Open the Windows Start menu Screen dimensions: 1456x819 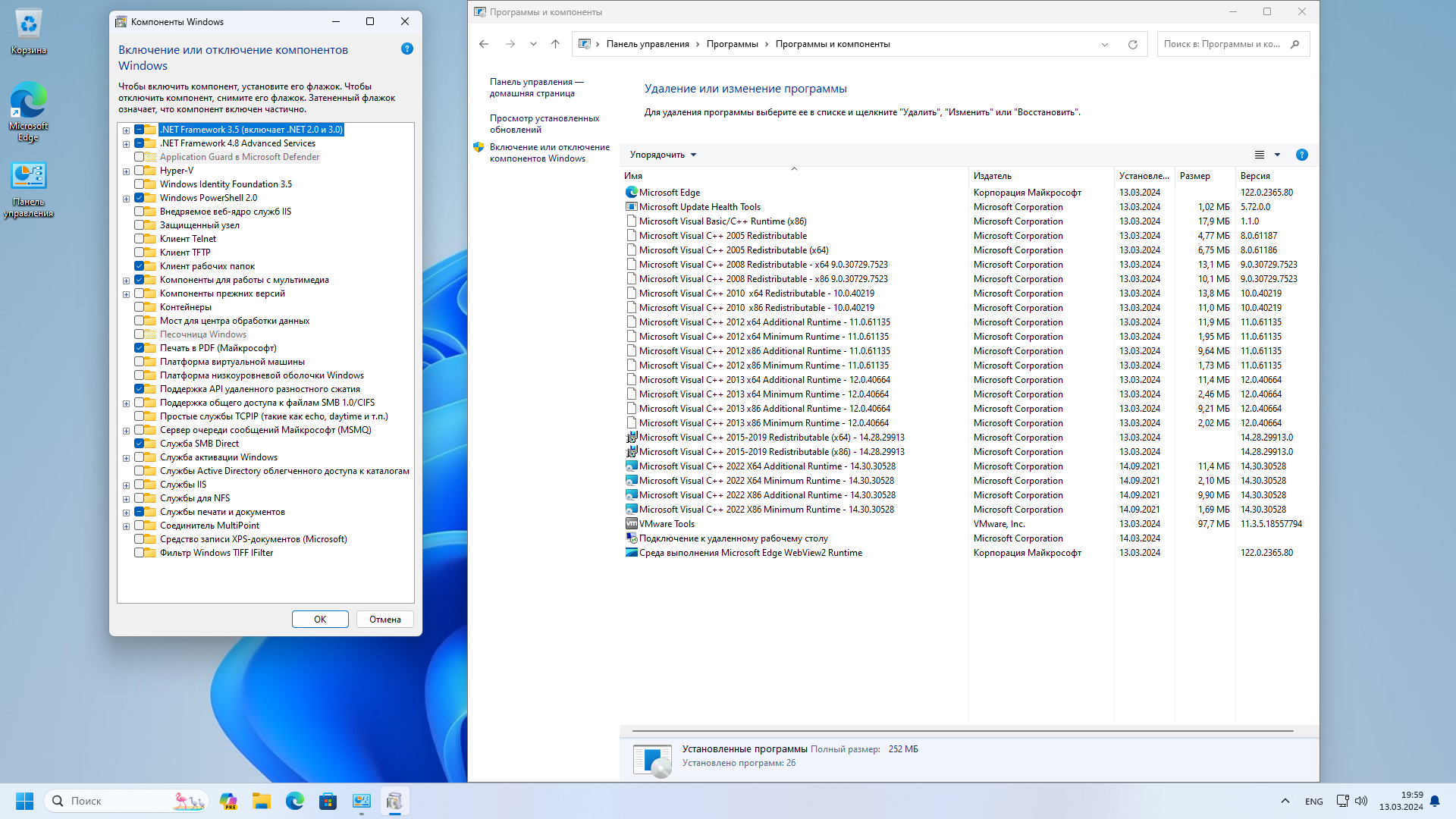pos(24,801)
